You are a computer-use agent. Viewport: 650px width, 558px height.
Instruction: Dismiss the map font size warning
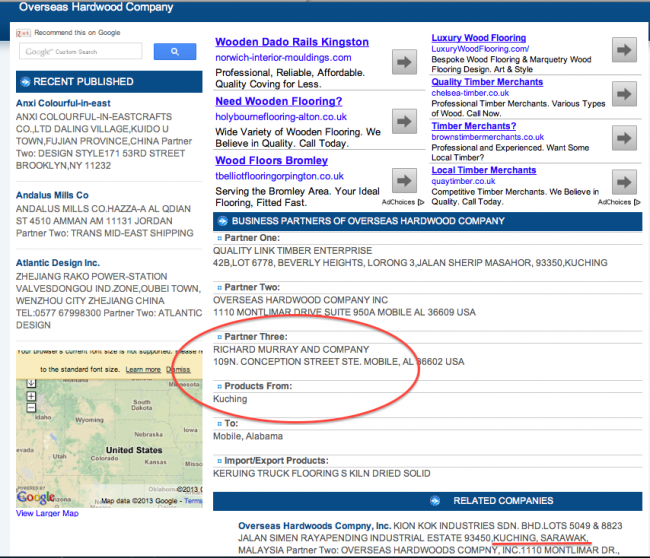pyautogui.click(x=178, y=369)
